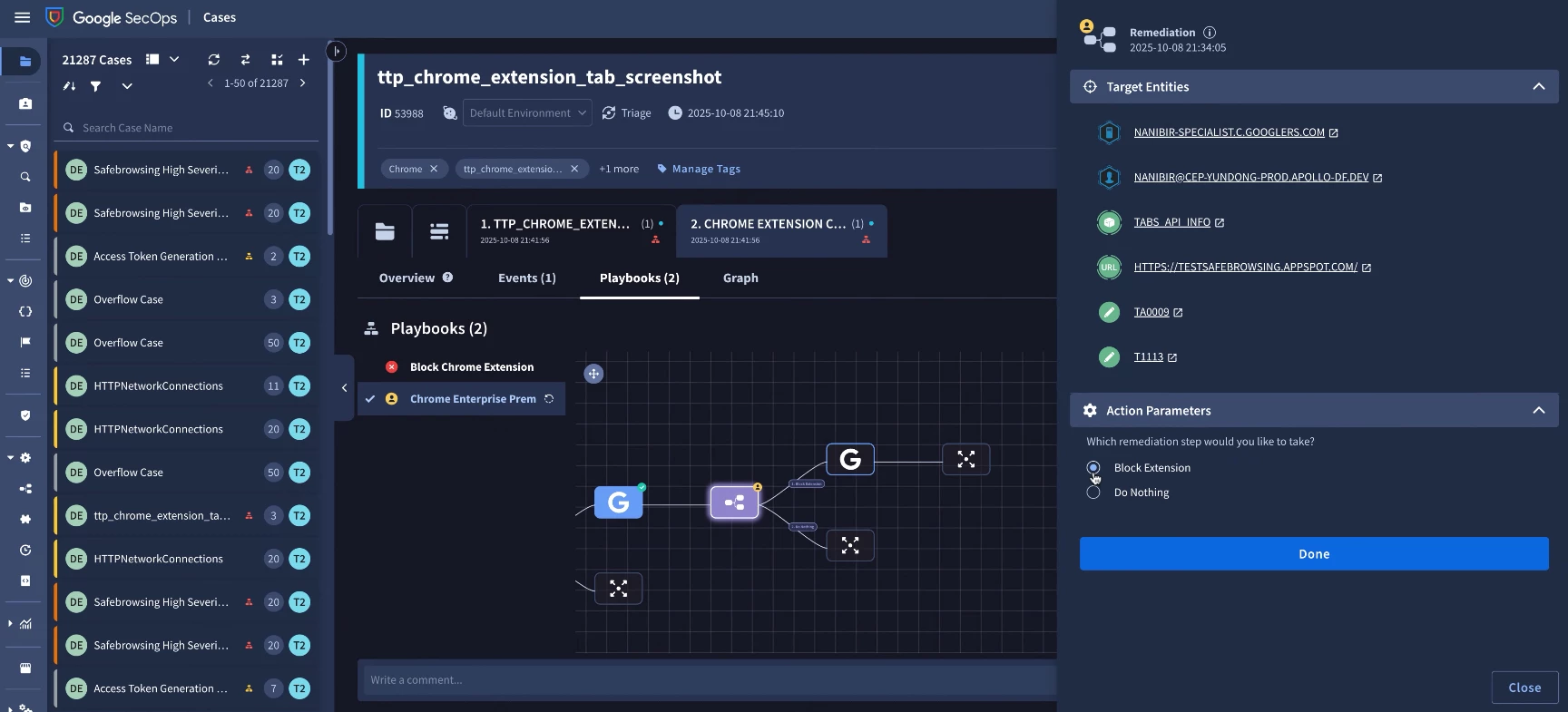Open the workdesk briefcase sidebar icon

[x=25, y=103]
